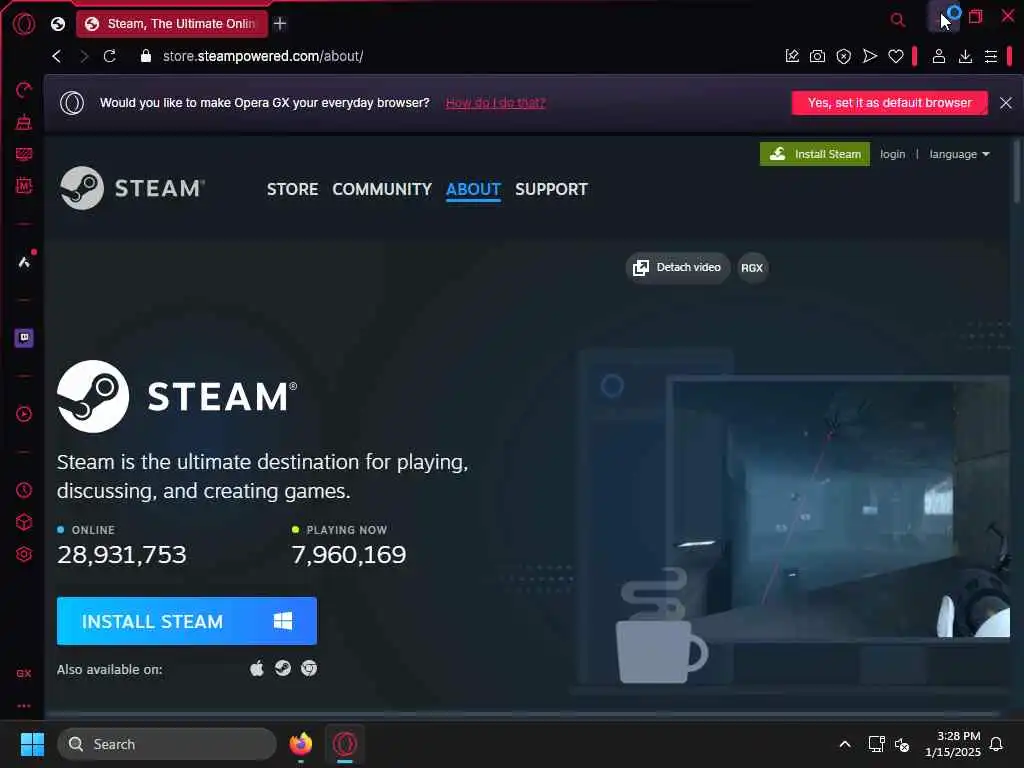Open the send flow arrow icon
Screen dimensions: 1024x768
pyautogui.click(x=869, y=56)
